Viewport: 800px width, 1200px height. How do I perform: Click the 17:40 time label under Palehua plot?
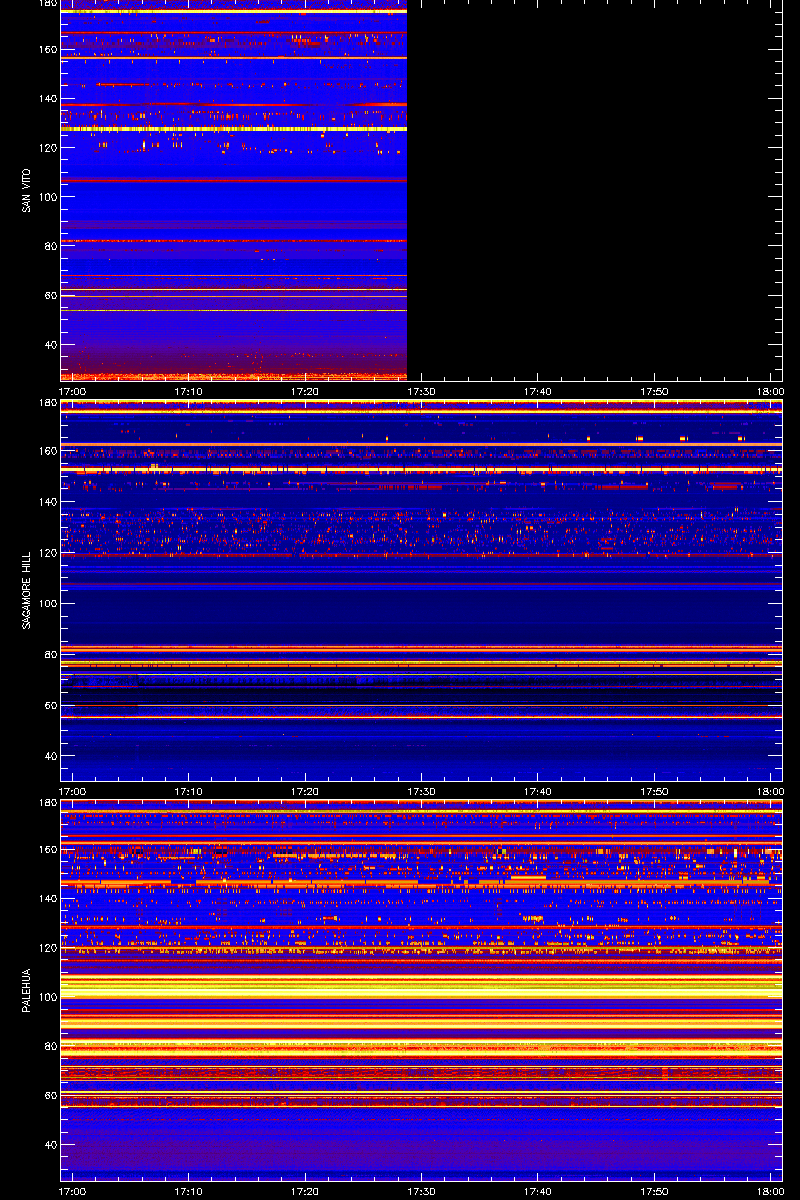click(538, 1191)
